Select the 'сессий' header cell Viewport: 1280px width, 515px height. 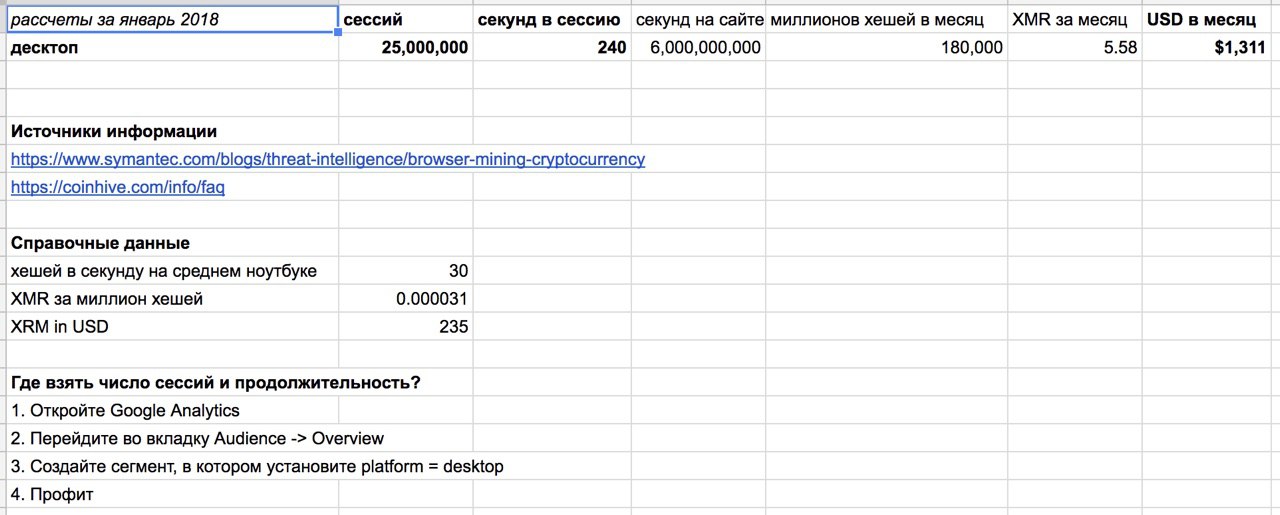[406, 19]
